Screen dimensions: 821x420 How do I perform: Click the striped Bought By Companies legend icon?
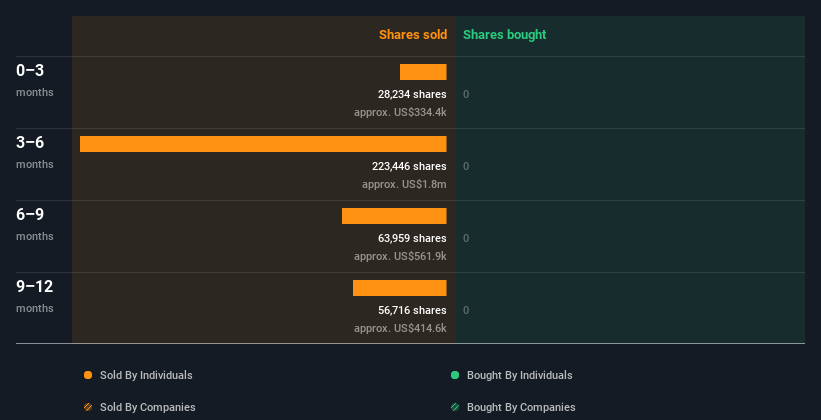click(455, 407)
